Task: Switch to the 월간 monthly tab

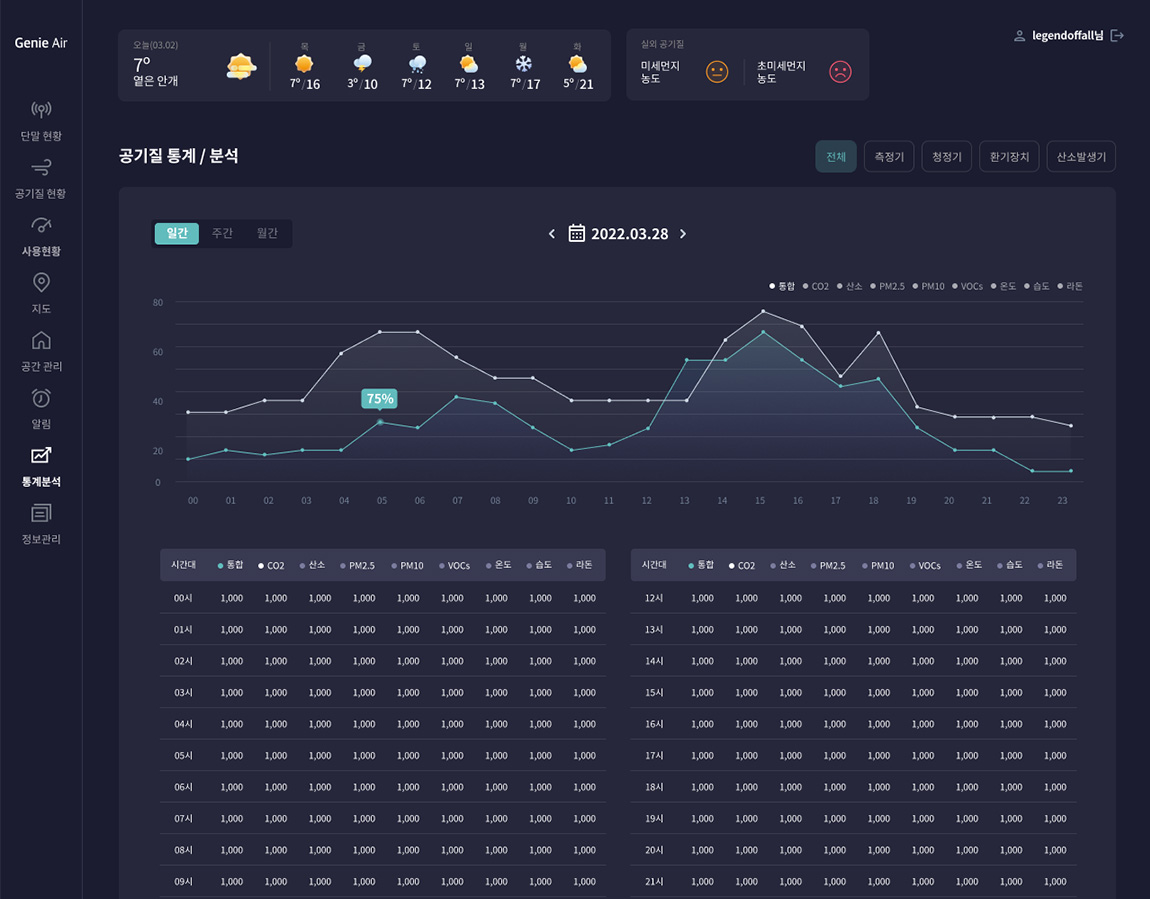Action: [x=267, y=233]
